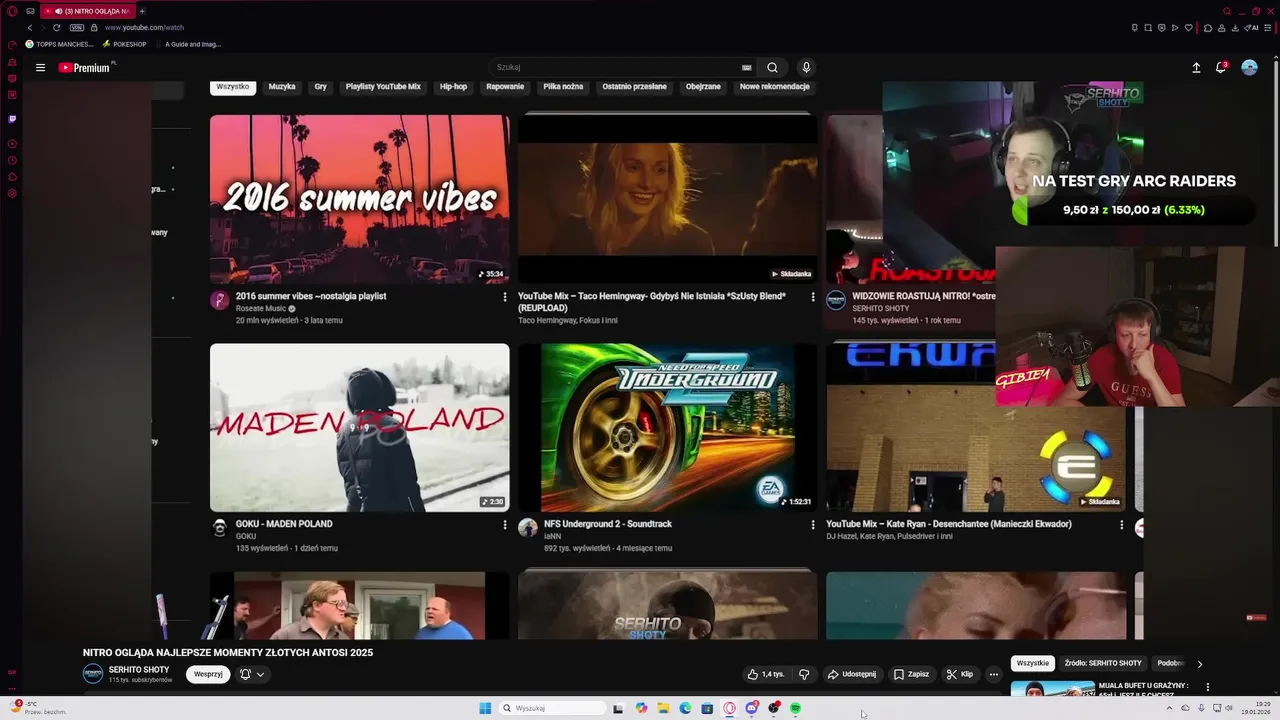Click the VPN badge in address bar
The image size is (1280, 720).
[77, 27]
